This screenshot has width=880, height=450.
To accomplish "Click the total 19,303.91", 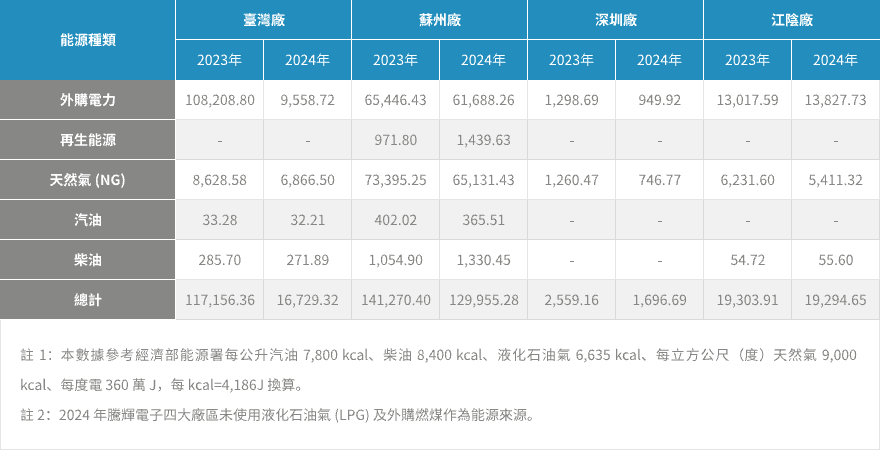I will click(748, 300).
